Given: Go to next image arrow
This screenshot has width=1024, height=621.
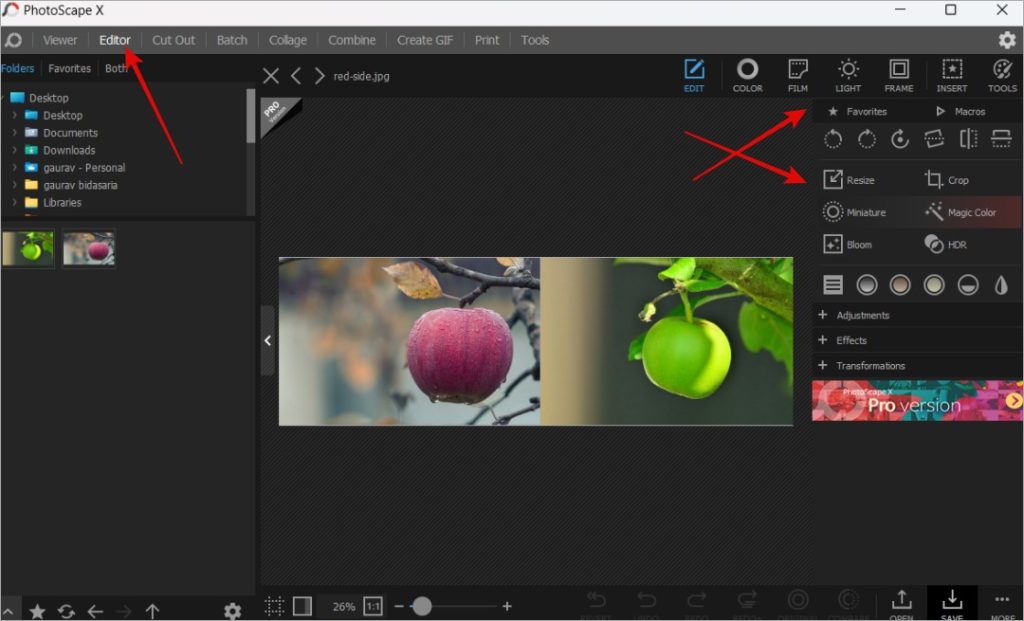Looking at the screenshot, I should click(319, 76).
